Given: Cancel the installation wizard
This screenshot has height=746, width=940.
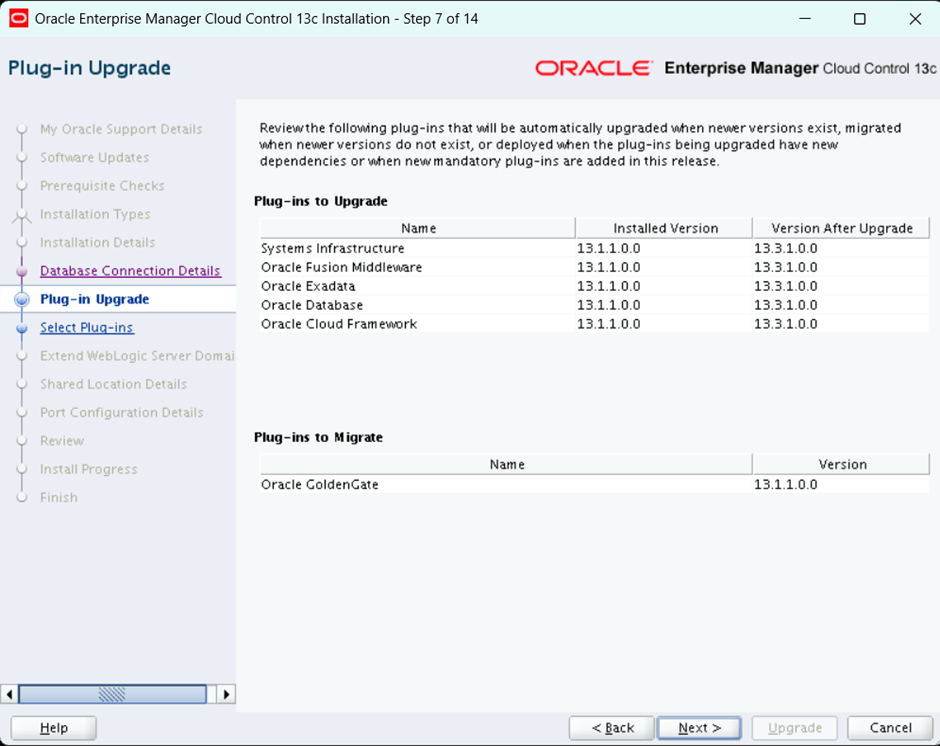Looking at the screenshot, I should pos(890,728).
